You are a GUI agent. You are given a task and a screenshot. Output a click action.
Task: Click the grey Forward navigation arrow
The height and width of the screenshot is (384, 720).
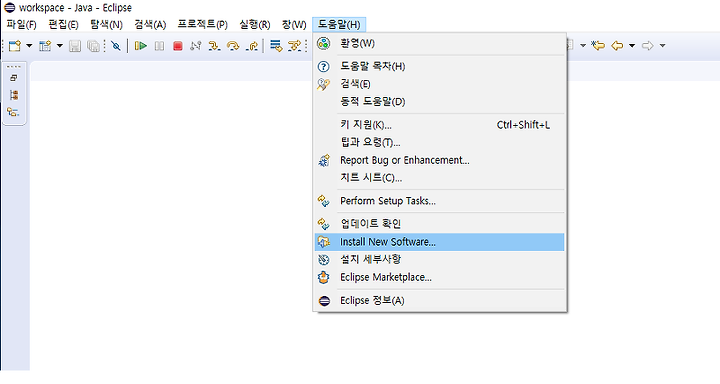click(x=647, y=45)
